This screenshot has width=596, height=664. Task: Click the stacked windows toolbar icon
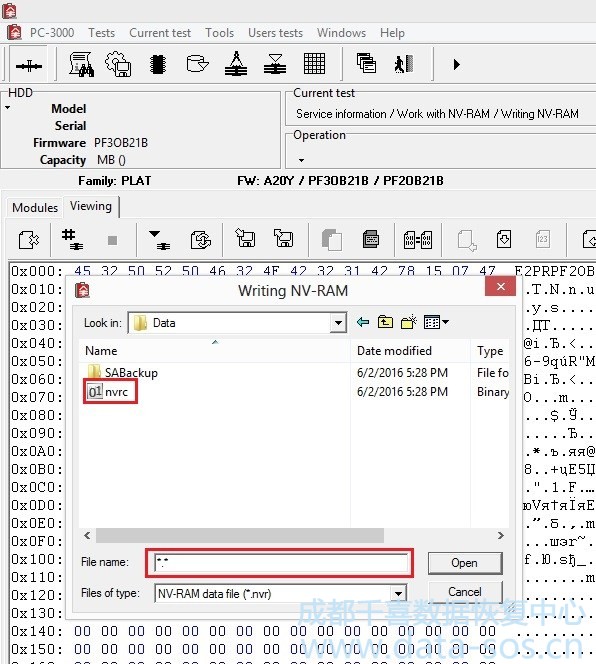(366, 64)
